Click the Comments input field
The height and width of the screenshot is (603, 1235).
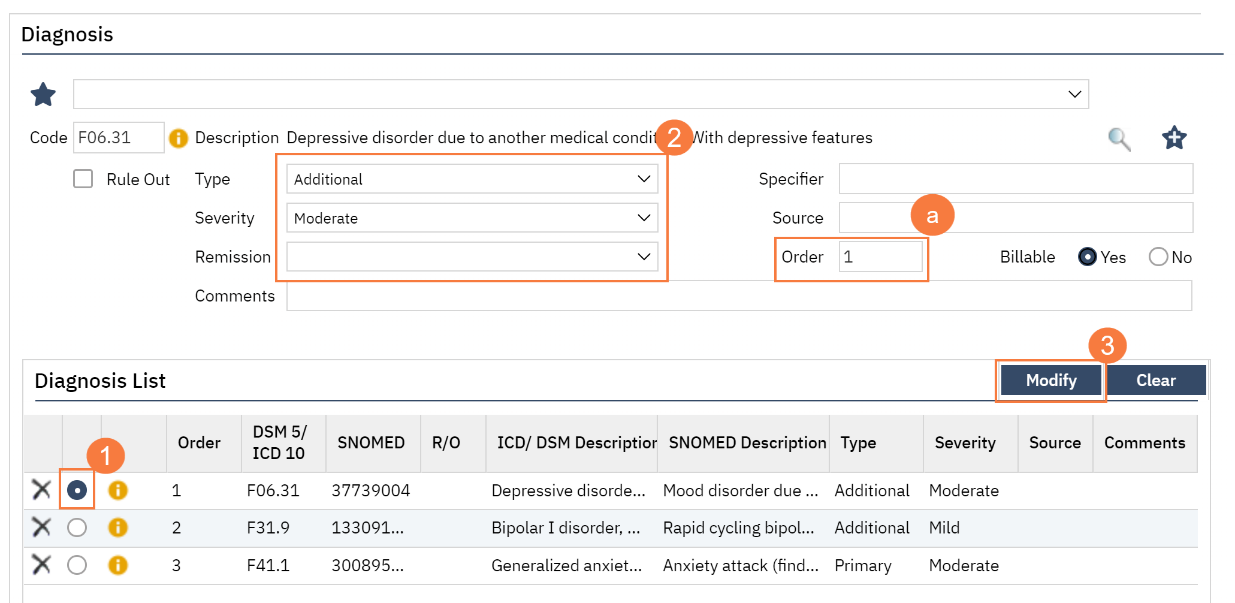[739, 295]
